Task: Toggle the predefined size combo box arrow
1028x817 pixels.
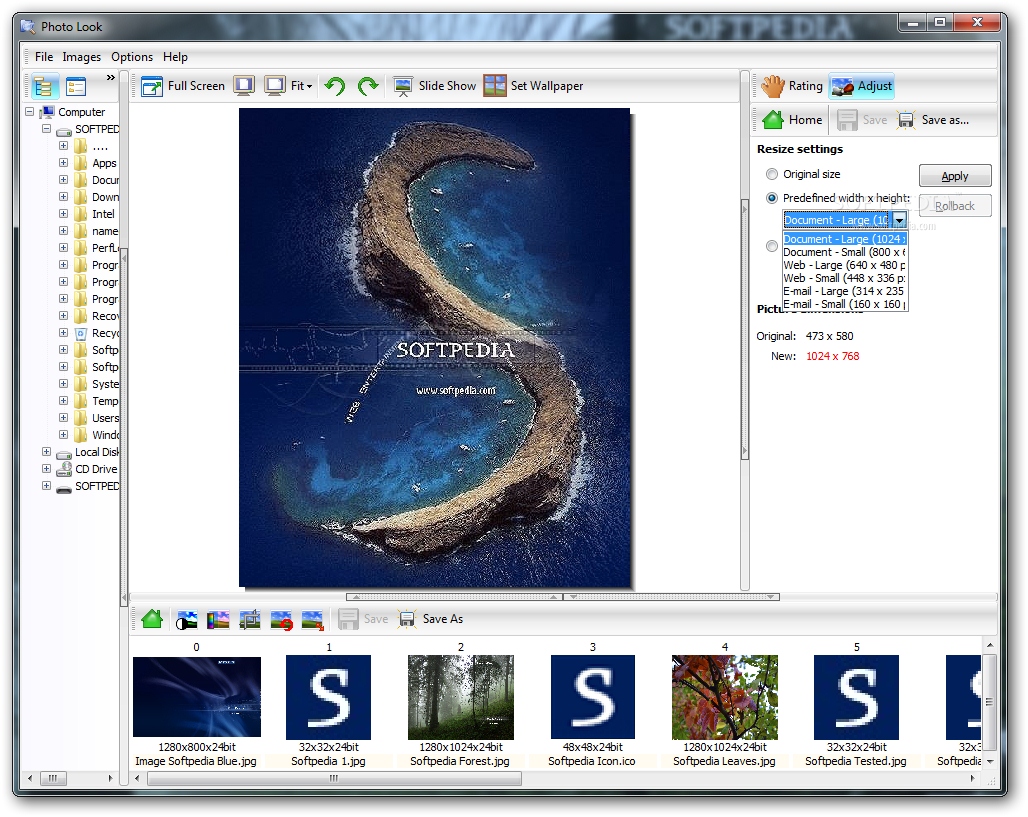Action: coord(900,220)
